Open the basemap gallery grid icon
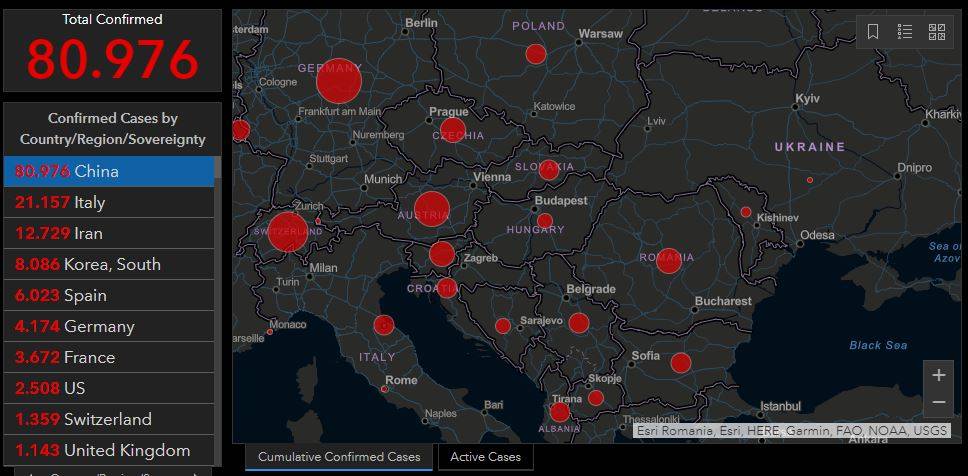This screenshot has width=968, height=476. pos(937,31)
